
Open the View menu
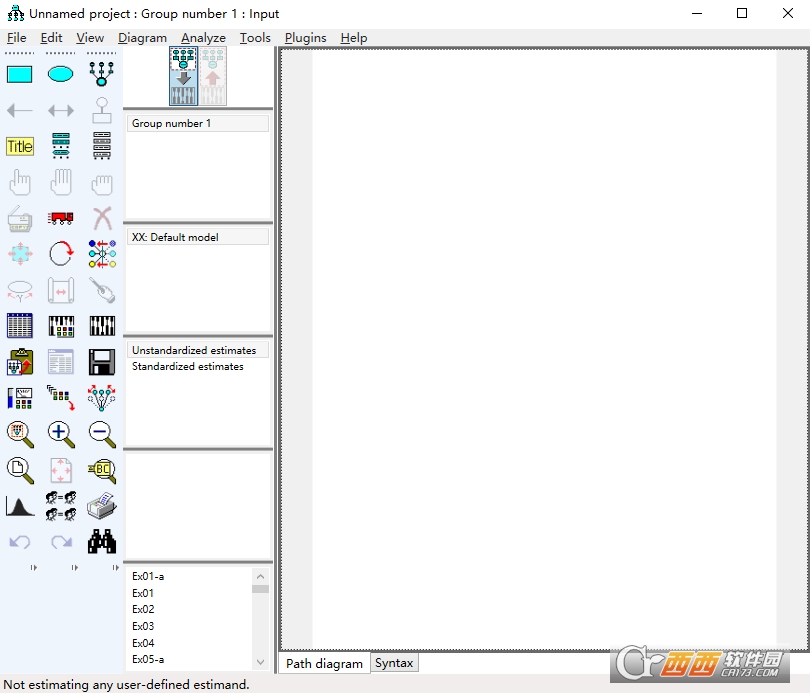pyautogui.click(x=90, y=38)
